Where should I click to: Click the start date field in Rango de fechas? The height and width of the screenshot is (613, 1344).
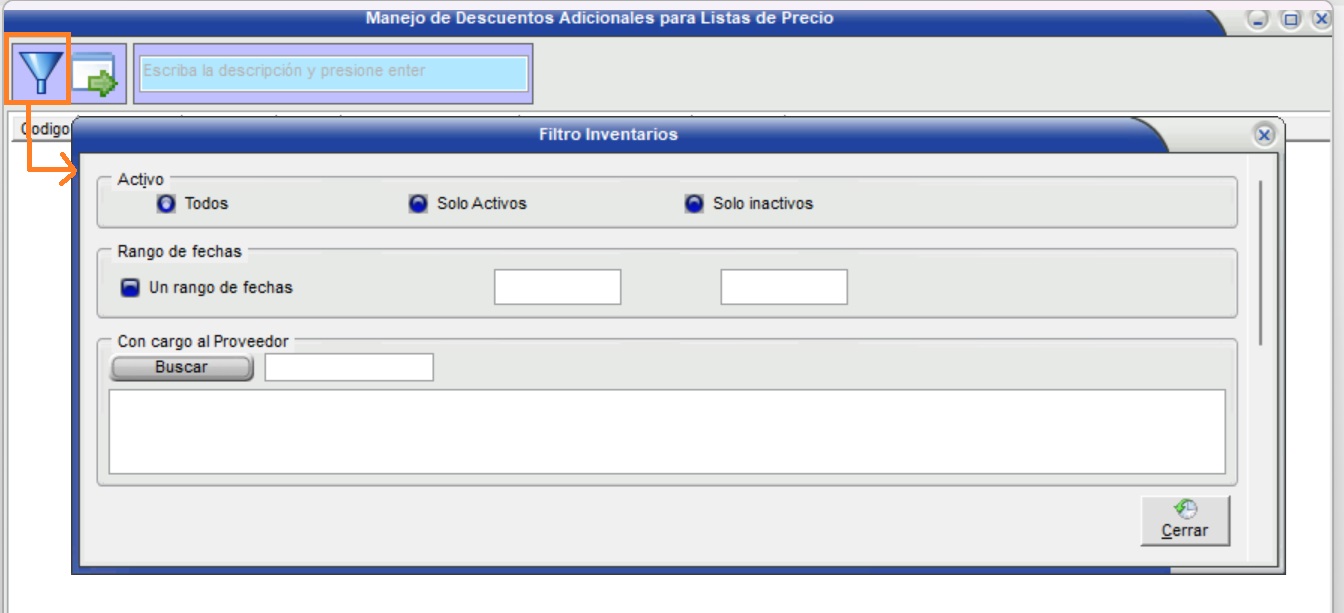pos(557,287)
